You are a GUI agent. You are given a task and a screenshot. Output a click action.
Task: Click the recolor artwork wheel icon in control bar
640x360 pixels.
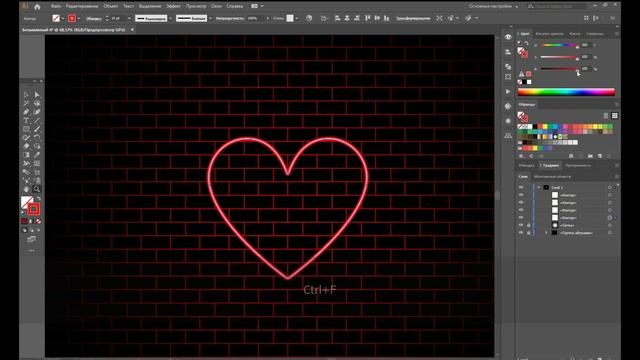tap(309, 18)
